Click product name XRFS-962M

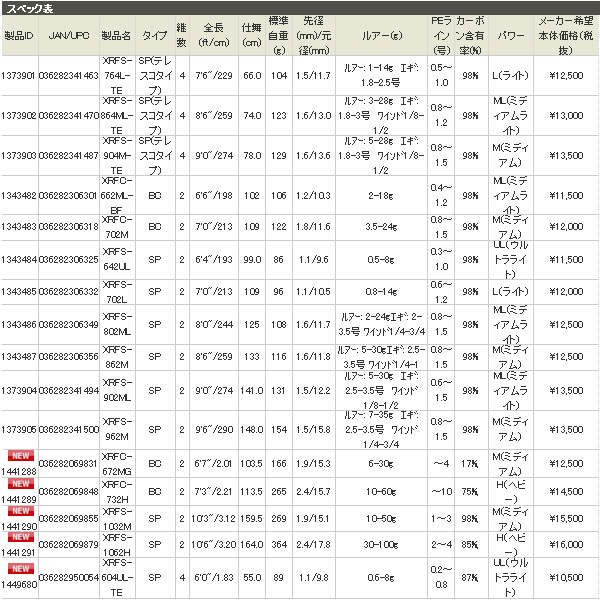(x=117, y=430)
